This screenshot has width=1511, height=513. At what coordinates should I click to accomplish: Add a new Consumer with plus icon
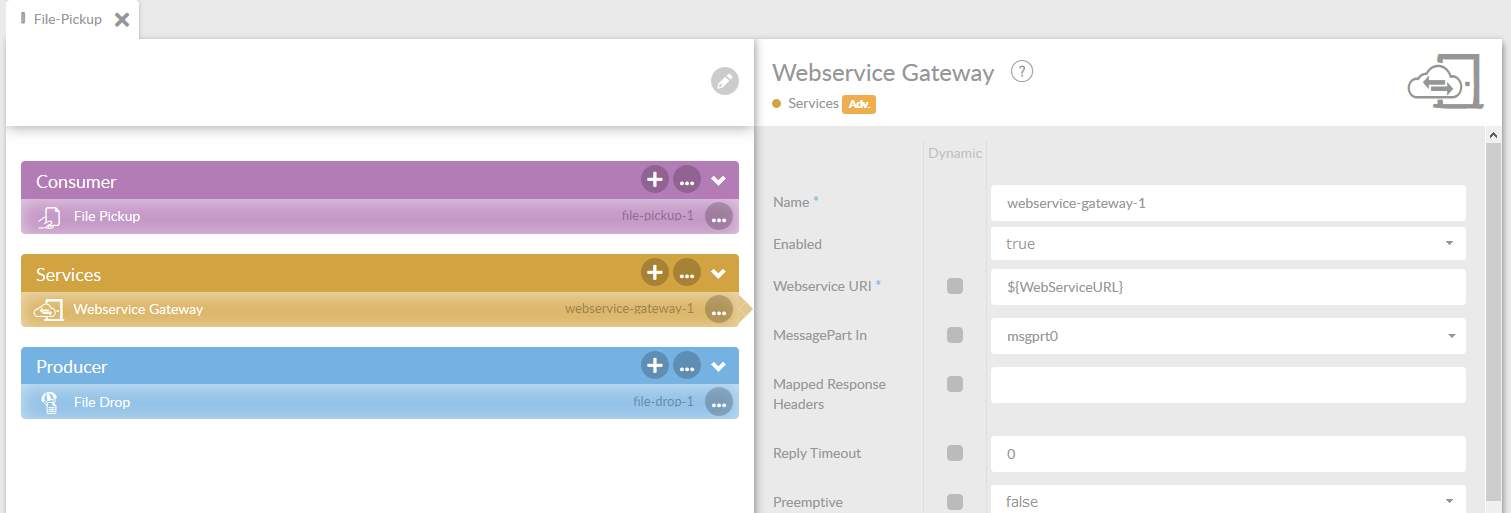click(x=654, y=180)
